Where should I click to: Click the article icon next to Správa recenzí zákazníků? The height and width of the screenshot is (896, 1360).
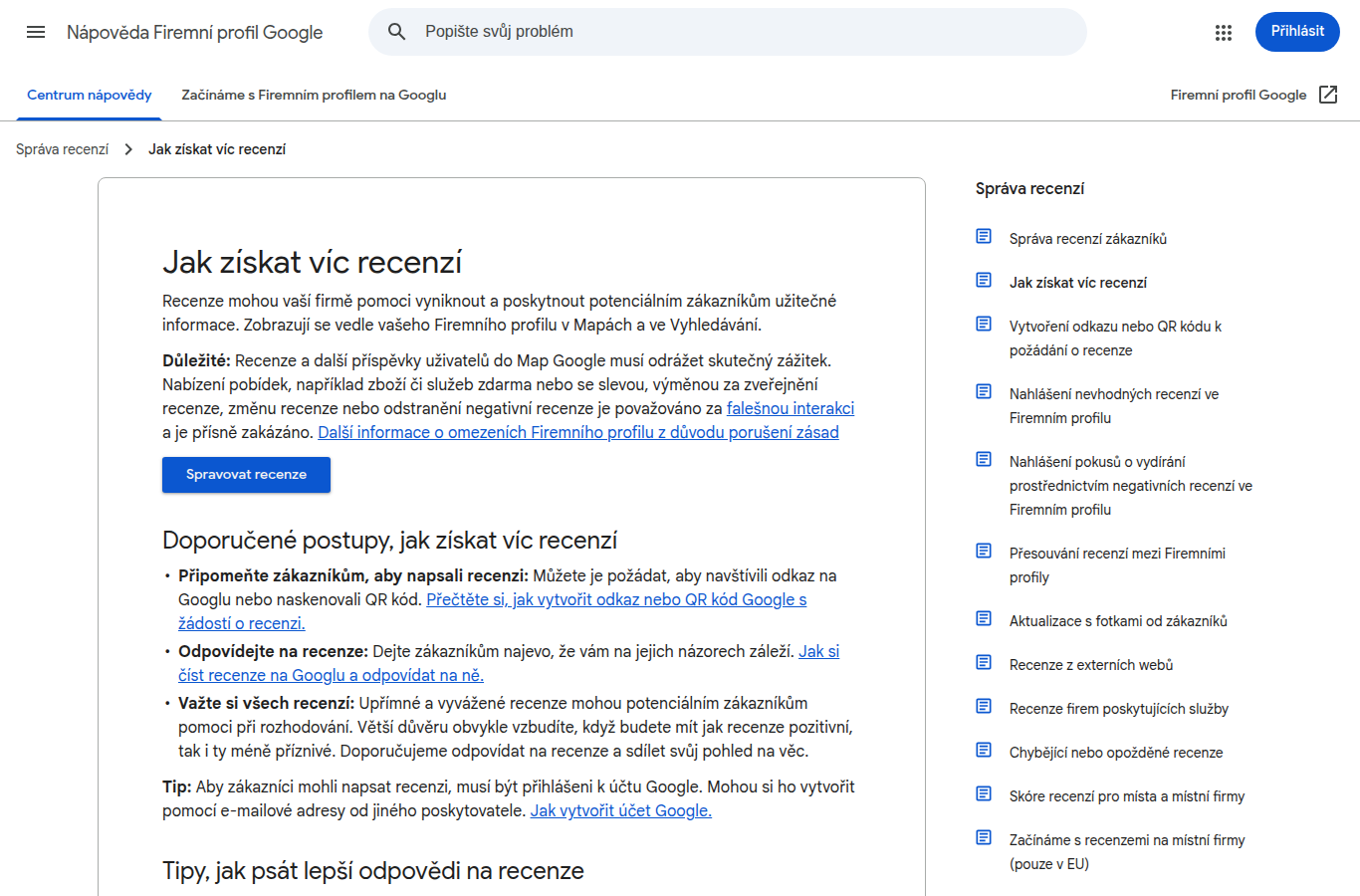tap(984, 236)
